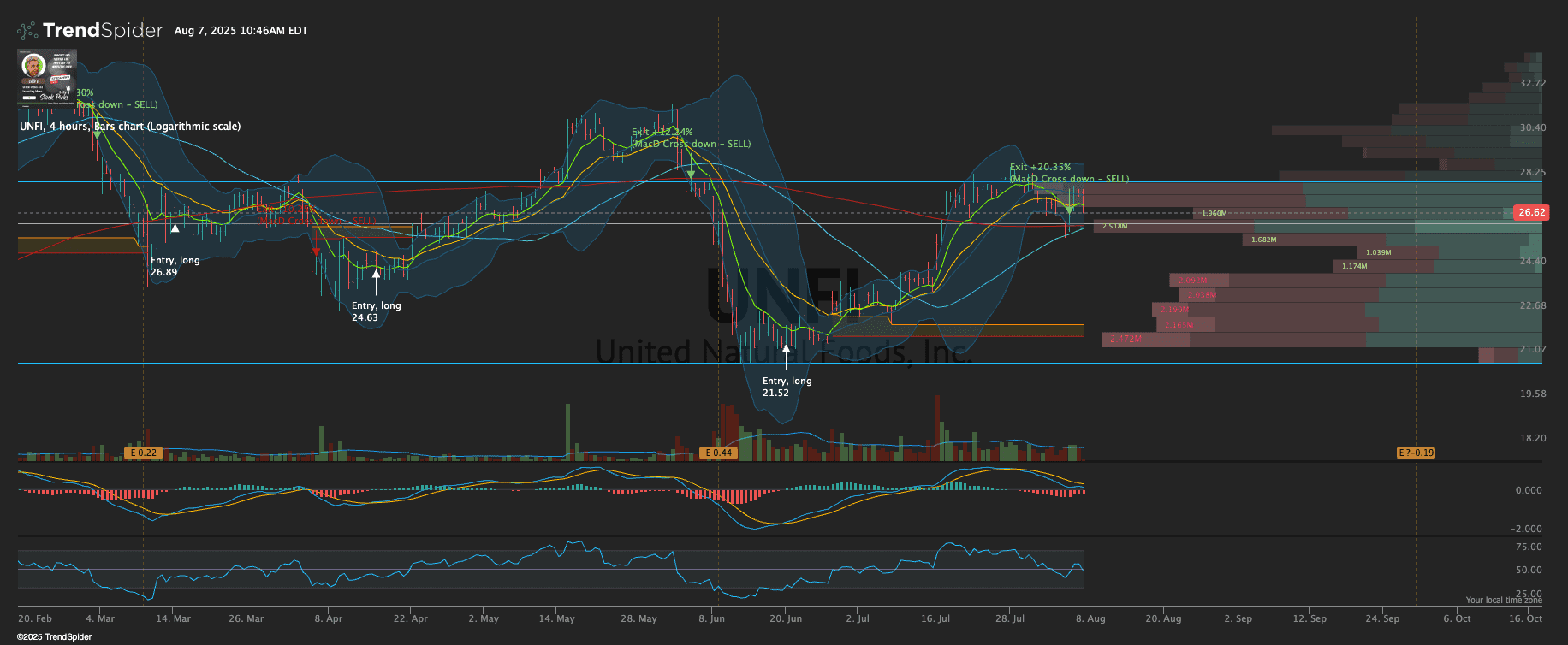Click the 24.40 price axis label
The width and height of the screenshot is (1568, 645).
coord(1533,261)
